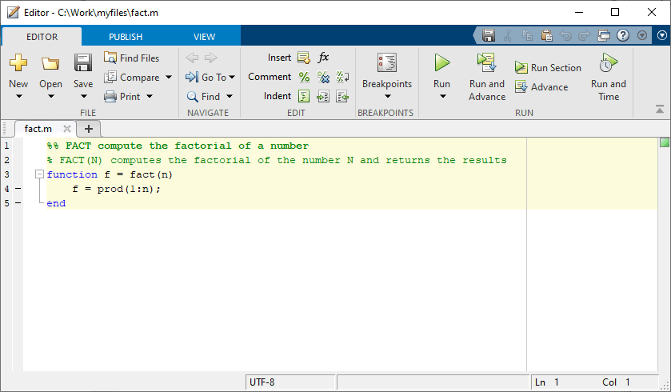This screenshot has width=671, height=392.
Task: Comment selected lines with percent icon
Action: (304, 77)
